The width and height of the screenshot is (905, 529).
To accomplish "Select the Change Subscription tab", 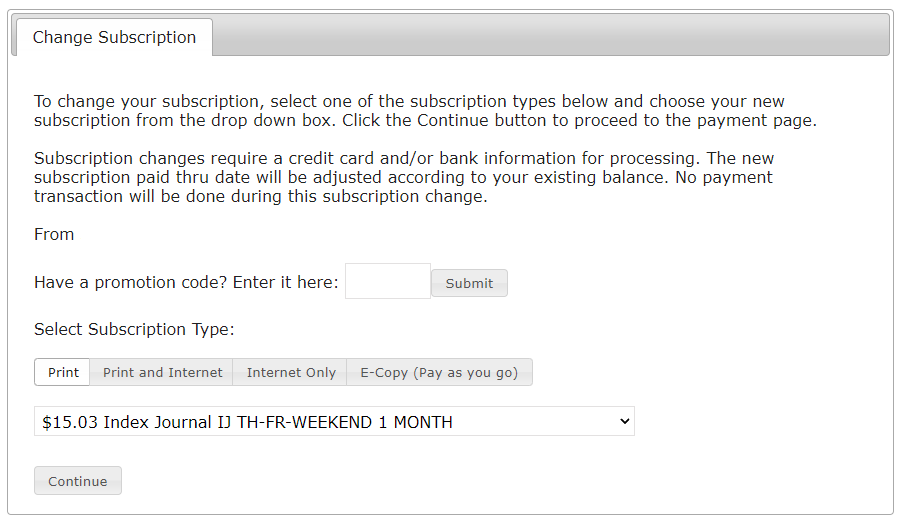I will 114,37.
